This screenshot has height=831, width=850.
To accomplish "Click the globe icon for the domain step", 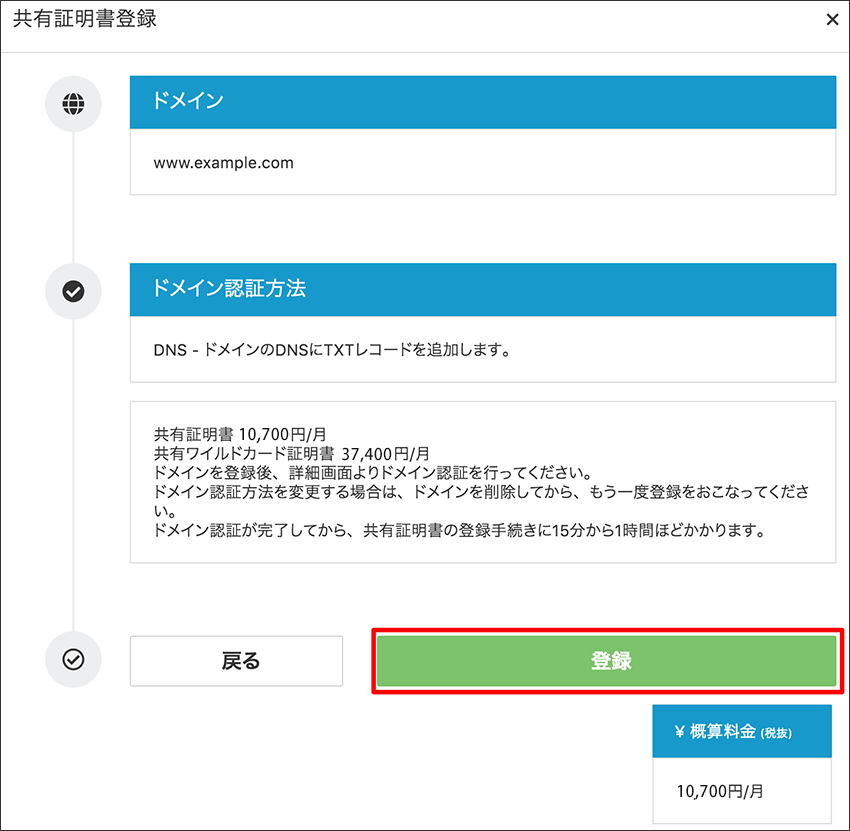I will [x=73, y=103].
